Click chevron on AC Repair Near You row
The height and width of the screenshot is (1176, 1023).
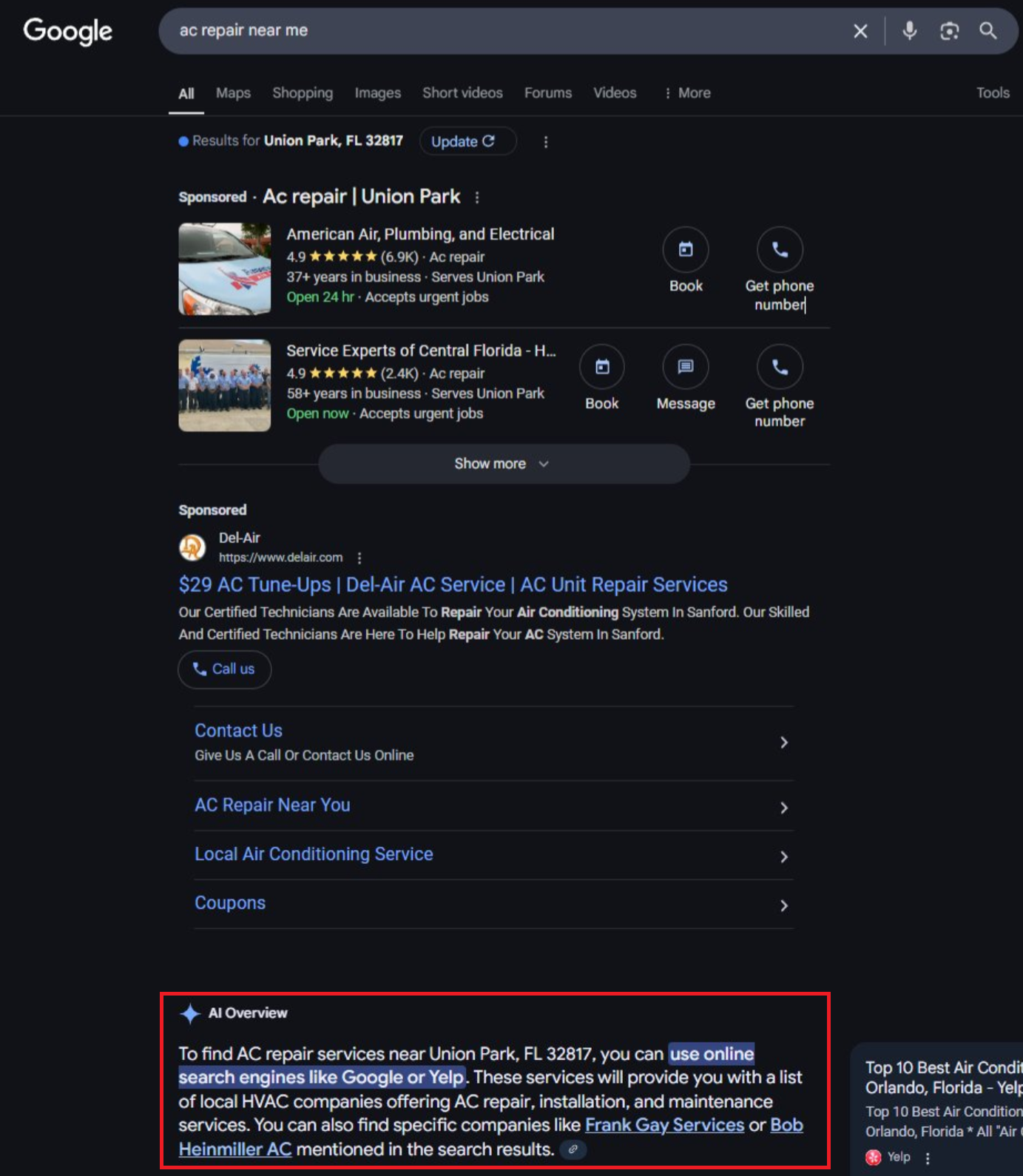784,808
